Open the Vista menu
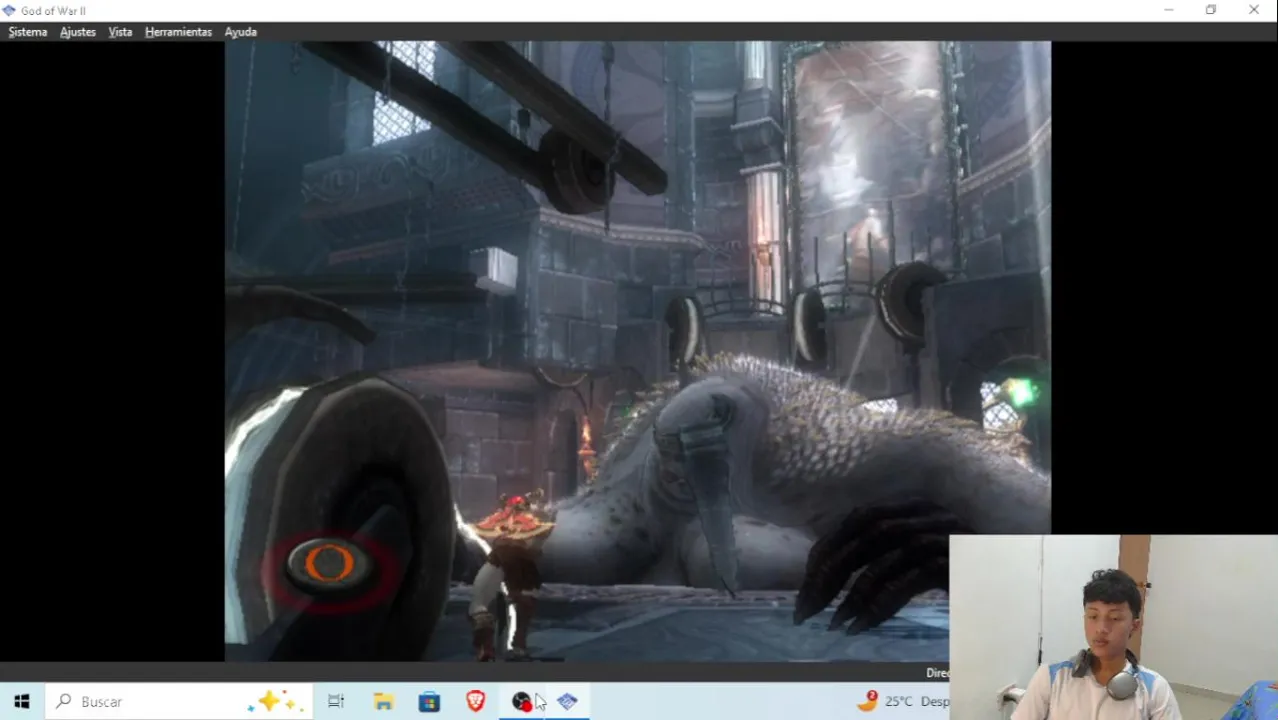 [120, 32]
